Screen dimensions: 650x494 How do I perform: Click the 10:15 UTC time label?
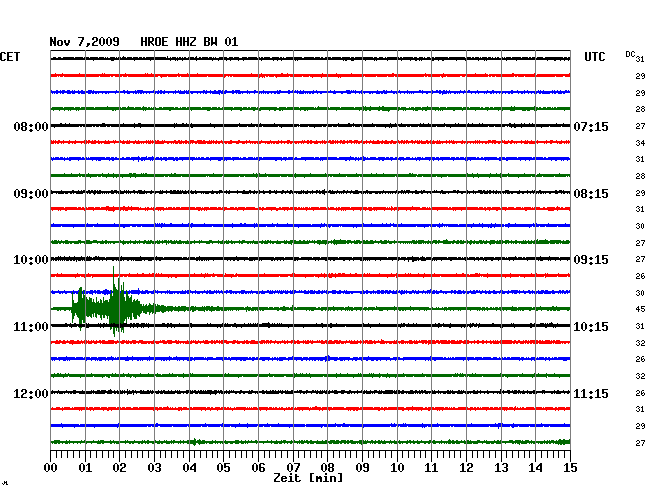[x=591, y=327]
